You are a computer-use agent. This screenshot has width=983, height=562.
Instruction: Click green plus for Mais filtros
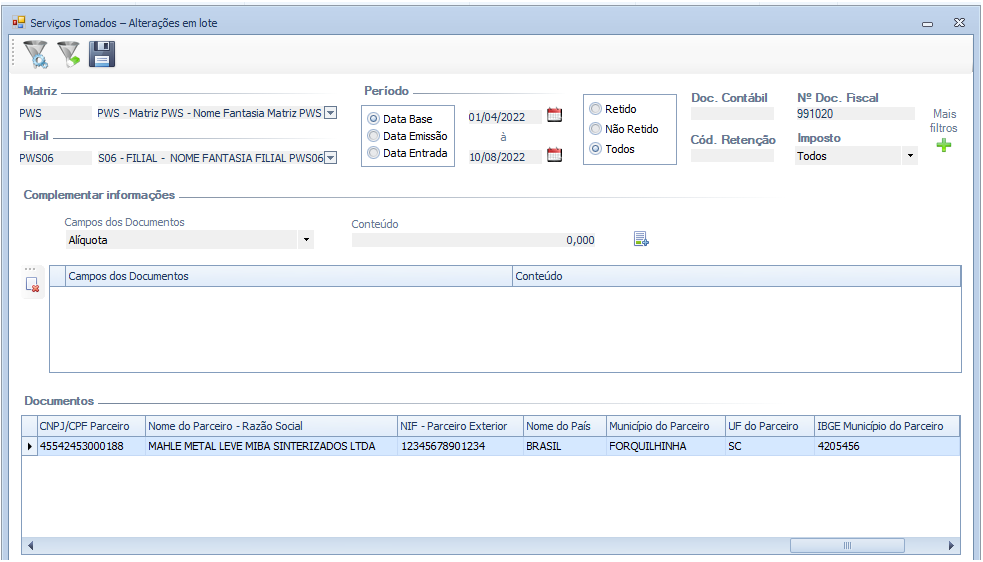943,146
